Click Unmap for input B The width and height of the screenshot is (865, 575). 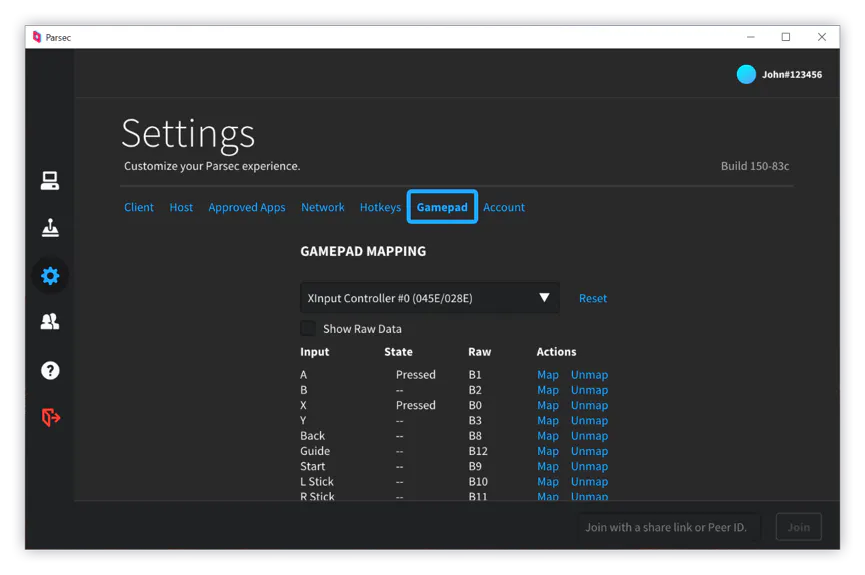[589, 390]
